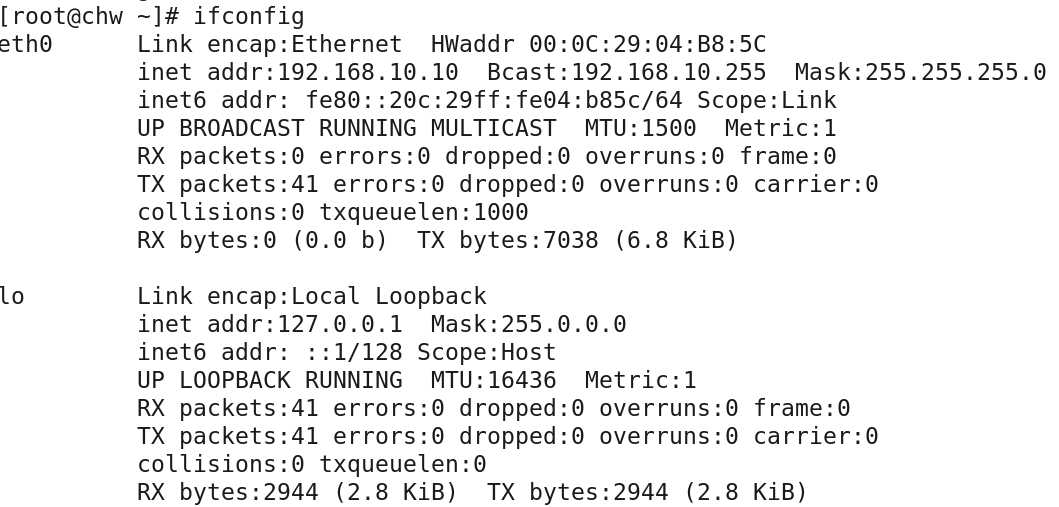Click the Bcast address 192.168.10.255

coord(669,72)
